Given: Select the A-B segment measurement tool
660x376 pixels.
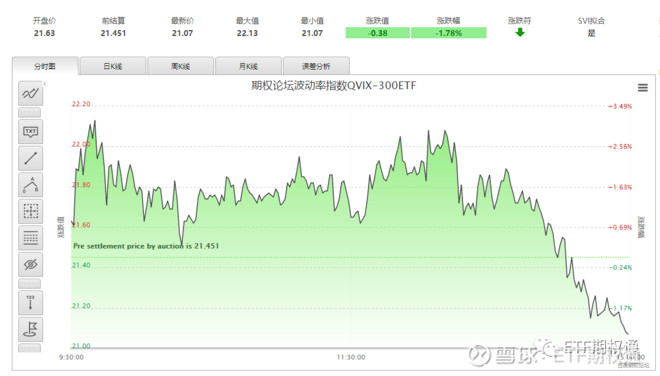Looking at the screenshot, I should click(x=30, y=185).
